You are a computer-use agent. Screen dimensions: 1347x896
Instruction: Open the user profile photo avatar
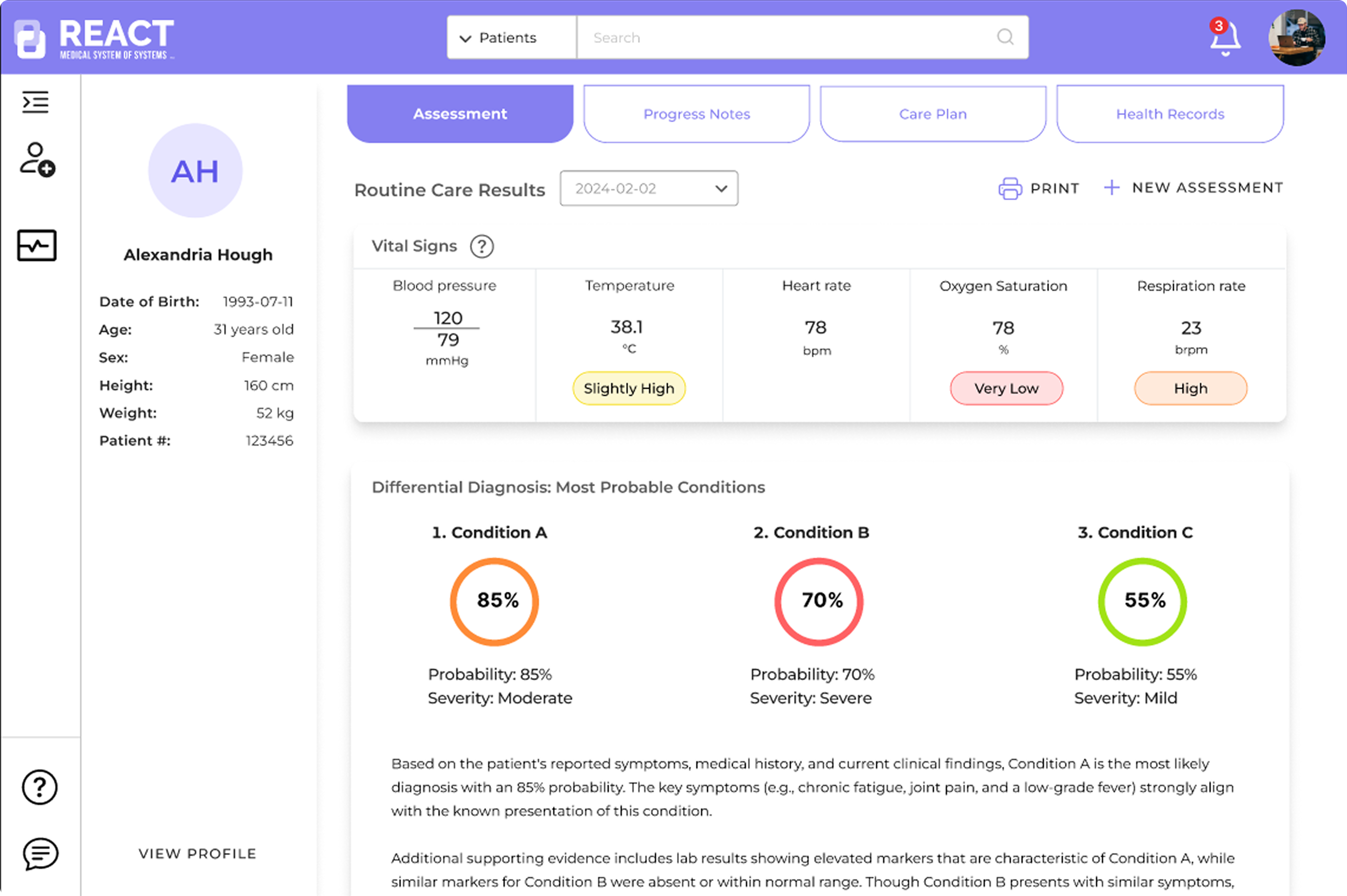pyautogui.click(x=1296, y=38)
